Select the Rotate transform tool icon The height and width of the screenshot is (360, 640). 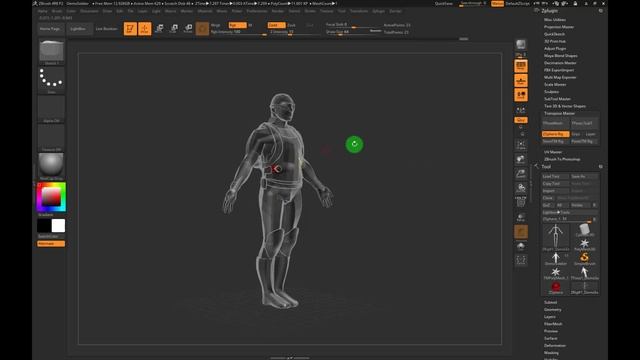pos(188,28)
